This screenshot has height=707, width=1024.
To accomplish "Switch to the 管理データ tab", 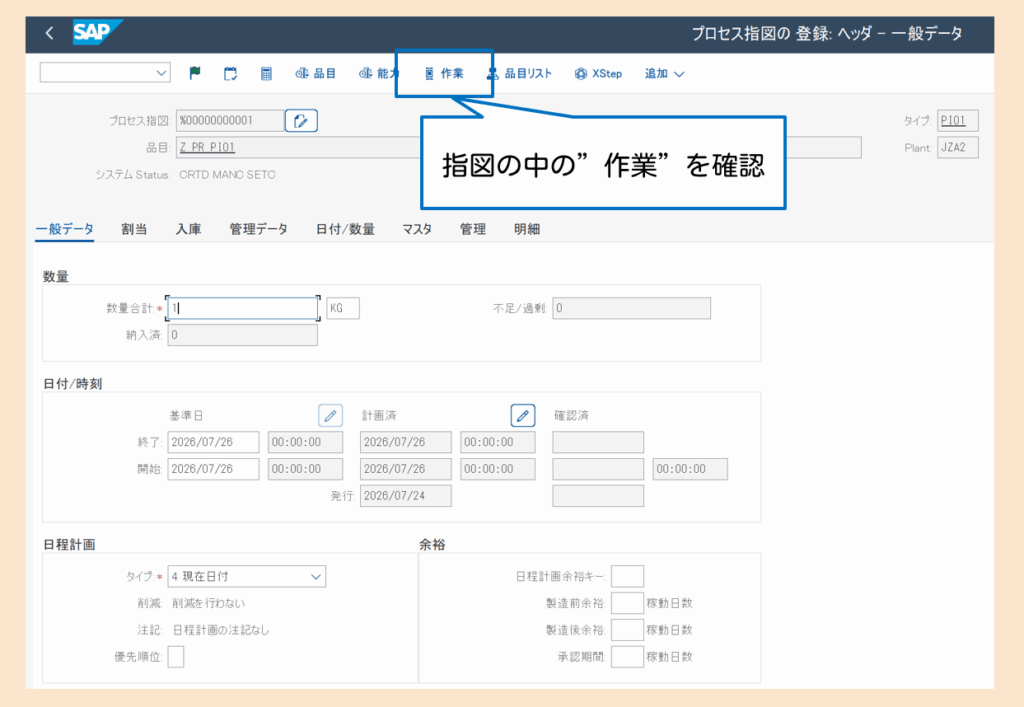I will (259, 229).
